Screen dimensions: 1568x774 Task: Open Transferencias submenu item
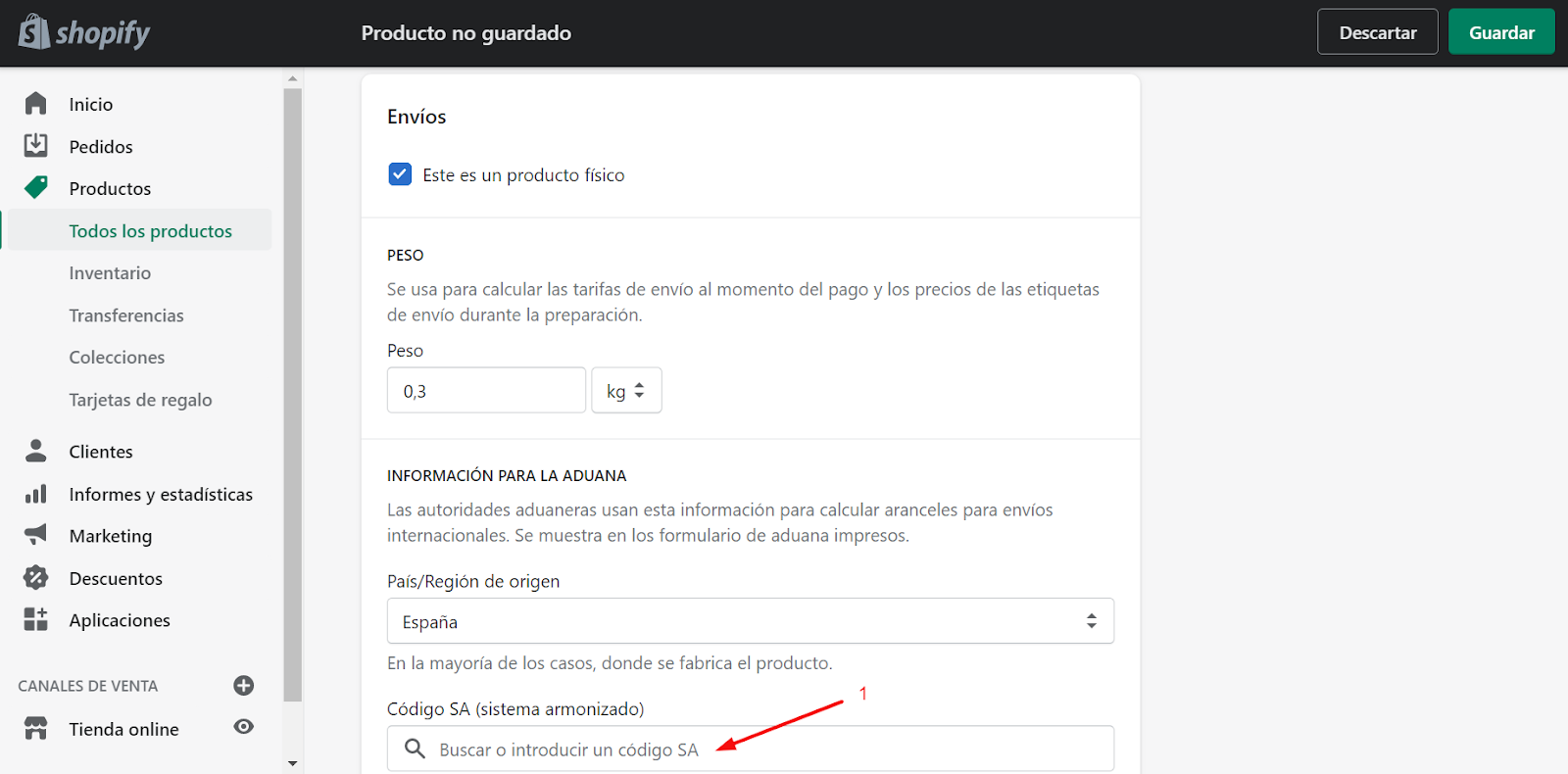(126, 314)
